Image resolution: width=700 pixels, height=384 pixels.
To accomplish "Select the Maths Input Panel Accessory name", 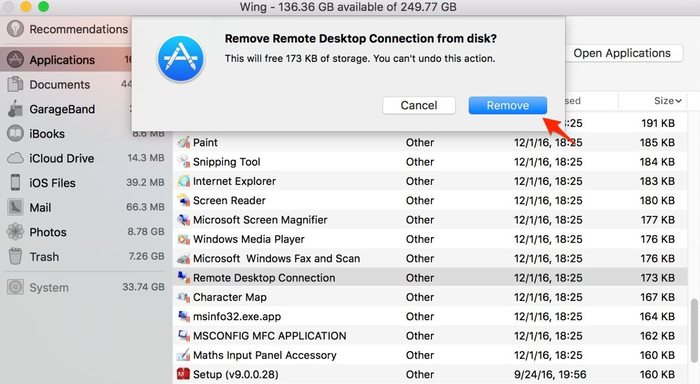I will (265, 355).
